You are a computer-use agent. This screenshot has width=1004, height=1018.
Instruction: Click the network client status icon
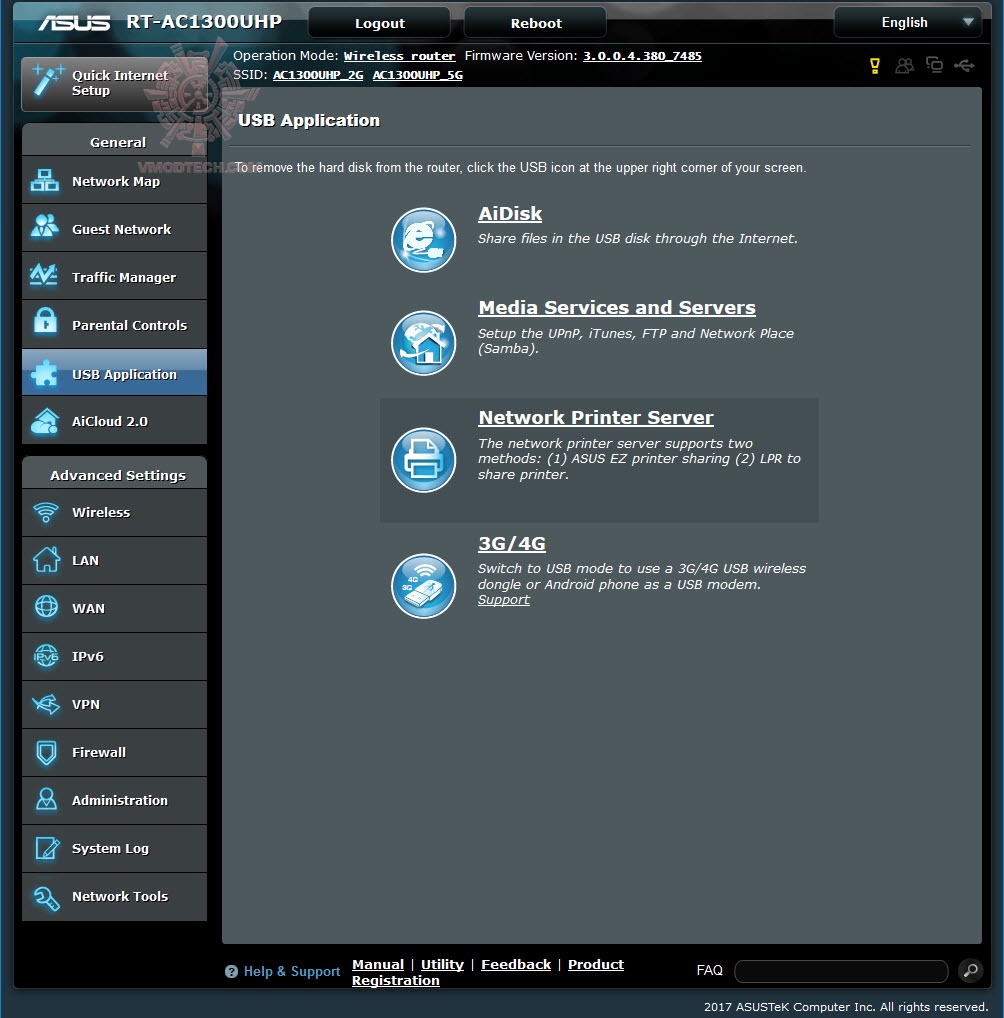click(935, 65)
